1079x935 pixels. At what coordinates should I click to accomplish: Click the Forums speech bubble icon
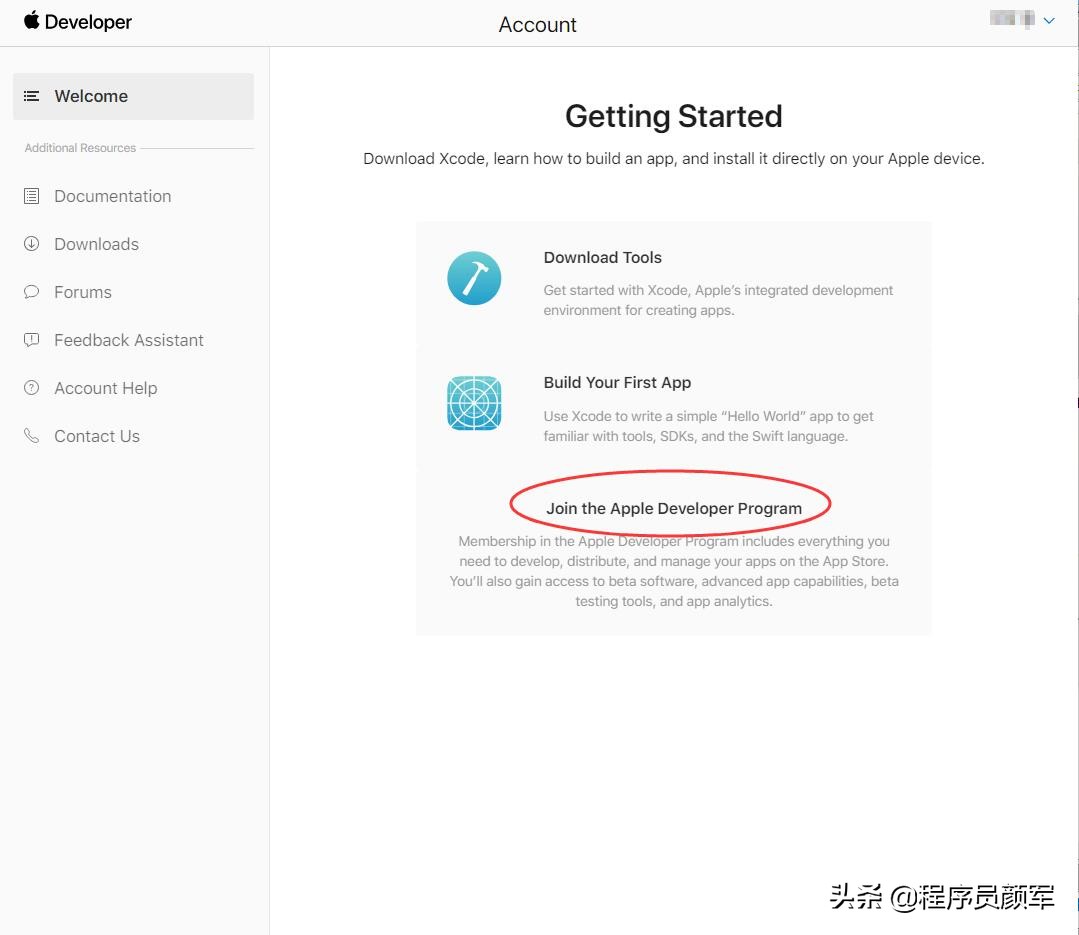click(x=32, y=292)
